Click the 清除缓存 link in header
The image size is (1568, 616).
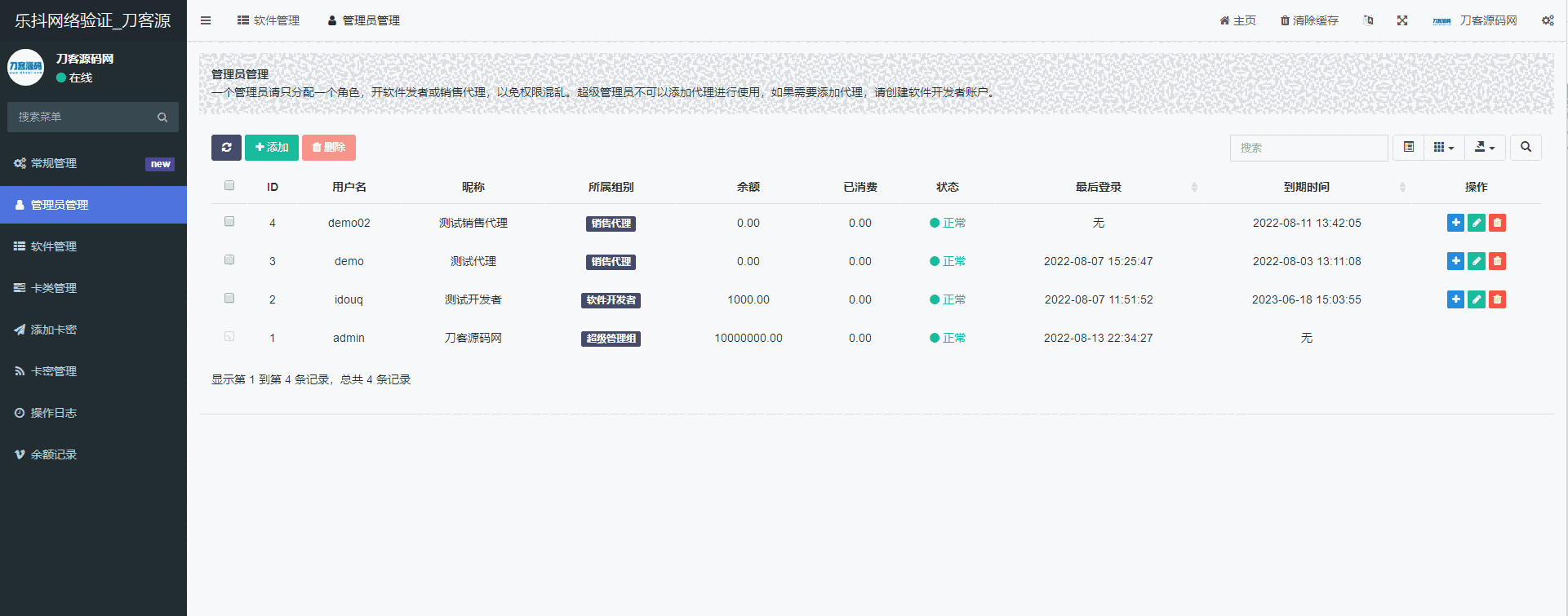pyautogui.click(x=1309, y=20)
